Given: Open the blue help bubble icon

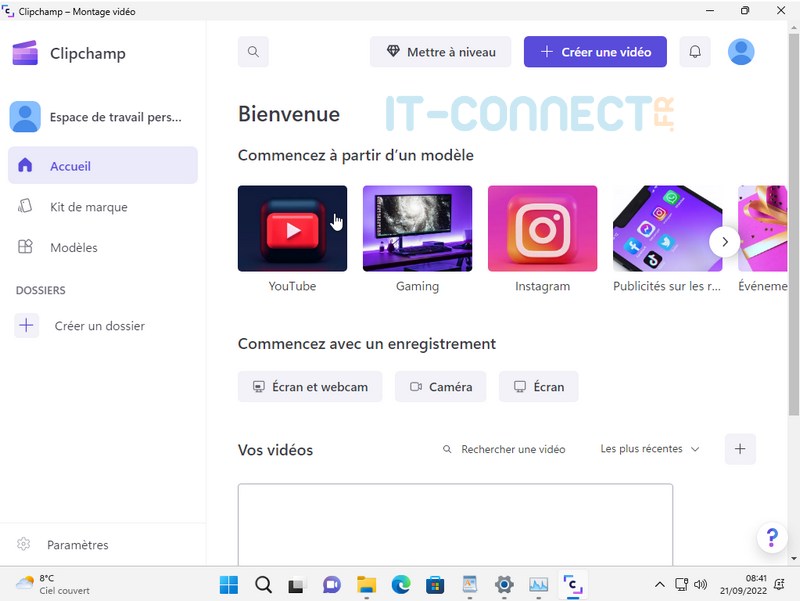Looking at the screenshot, I should [772, 538].
